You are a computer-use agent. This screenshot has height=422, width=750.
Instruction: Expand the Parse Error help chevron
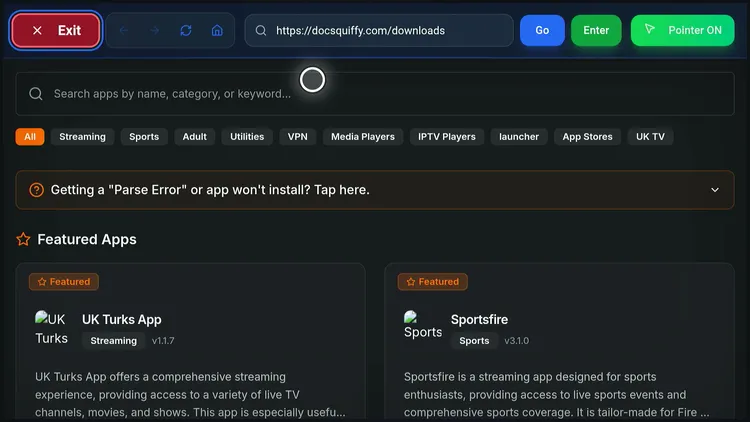tap(715, 190)
